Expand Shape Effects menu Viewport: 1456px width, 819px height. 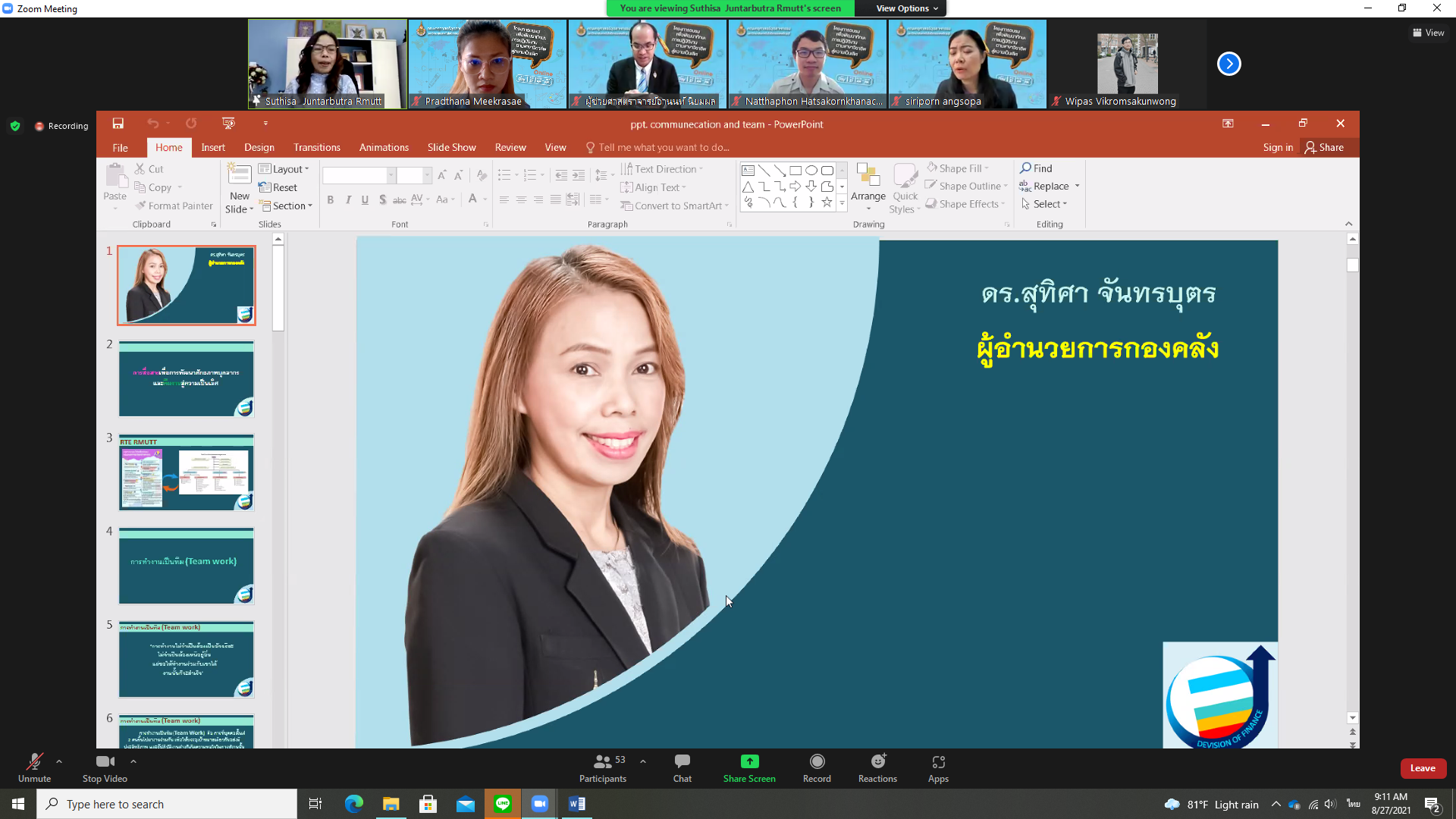(x=965, y=204)
